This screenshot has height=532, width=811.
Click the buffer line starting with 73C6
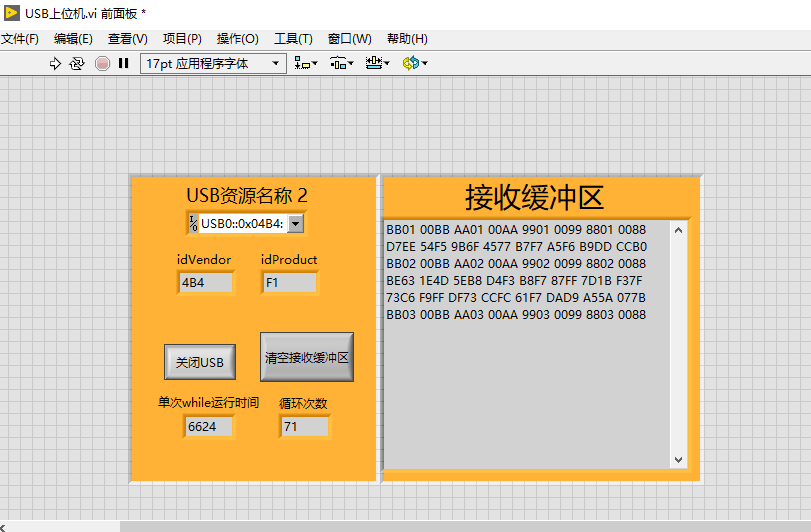pyautogui.click(x=516, y=298)
